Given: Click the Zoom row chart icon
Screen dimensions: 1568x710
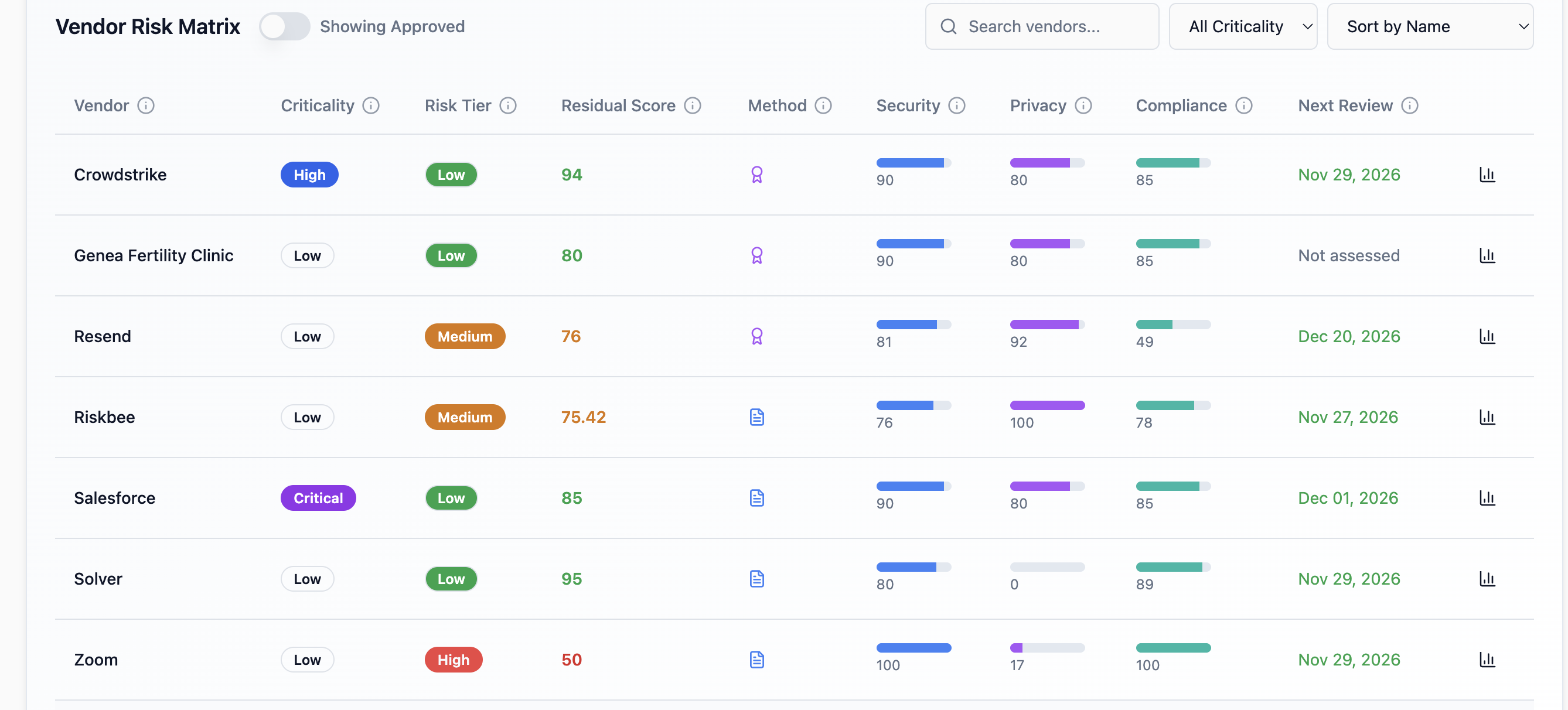Looking at the screenshot, I should click(1487, 660).
